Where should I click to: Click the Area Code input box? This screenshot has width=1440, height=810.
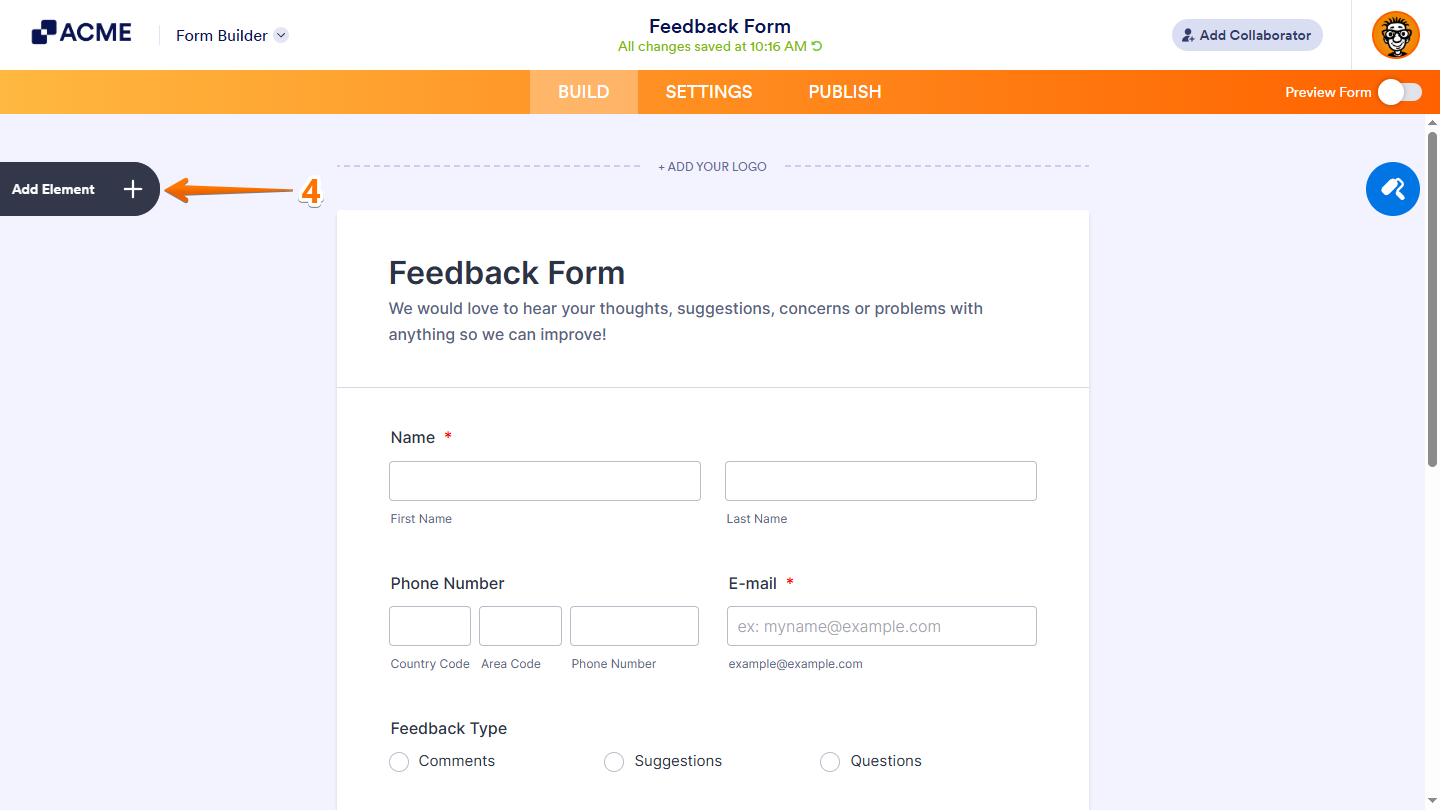click(520, 626)
